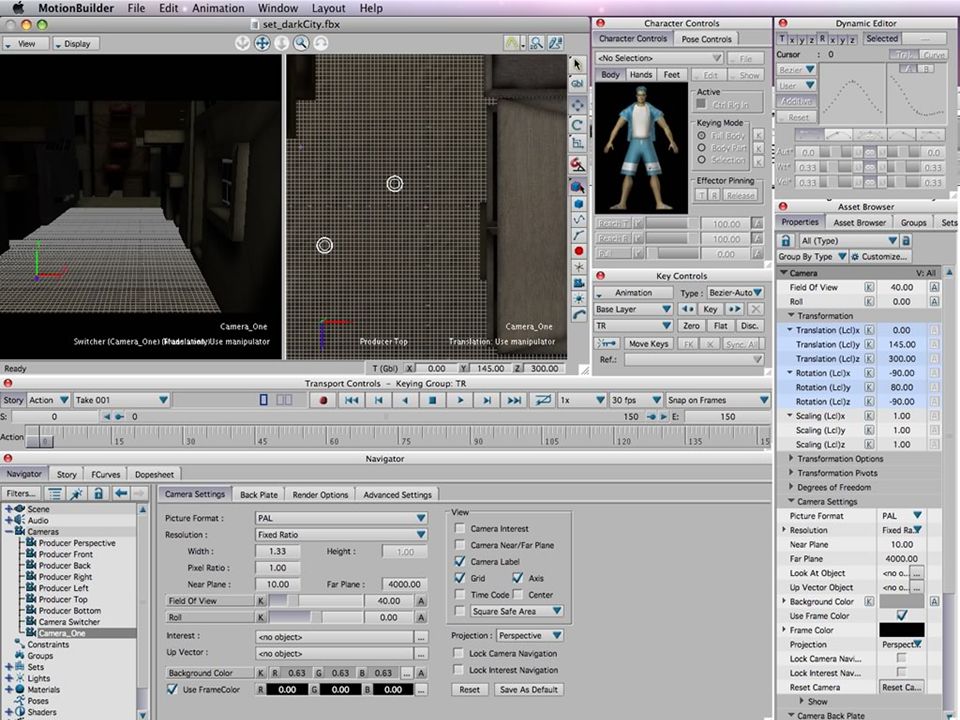
Task: Open the Snap on Frames dropdown
Action: [718, 400]
